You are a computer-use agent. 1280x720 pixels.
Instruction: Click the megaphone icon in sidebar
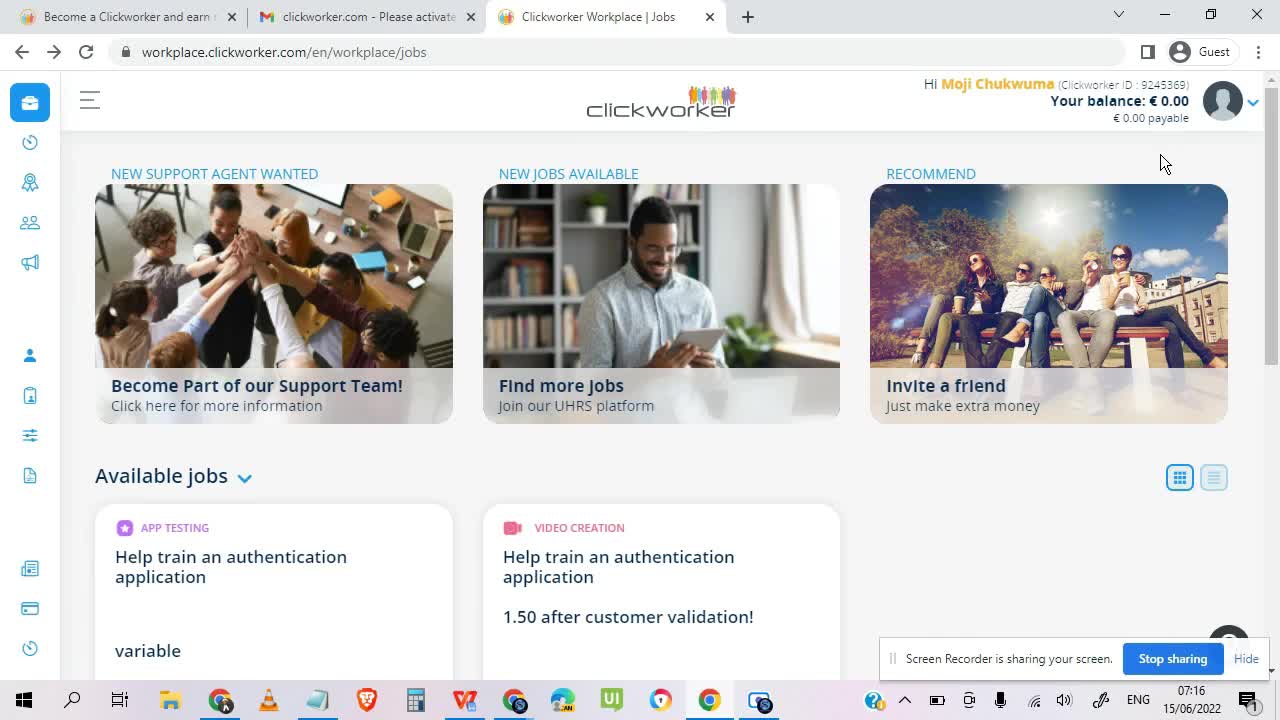coord(30,263)
